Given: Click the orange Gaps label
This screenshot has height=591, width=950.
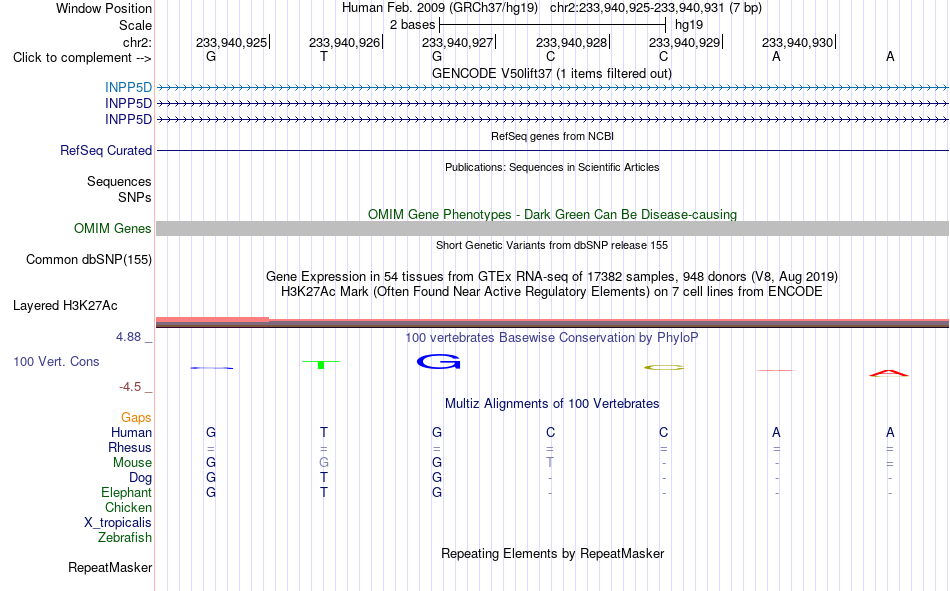Looking at the screenshot, I should pyautogui.click(x=136, y=418).
